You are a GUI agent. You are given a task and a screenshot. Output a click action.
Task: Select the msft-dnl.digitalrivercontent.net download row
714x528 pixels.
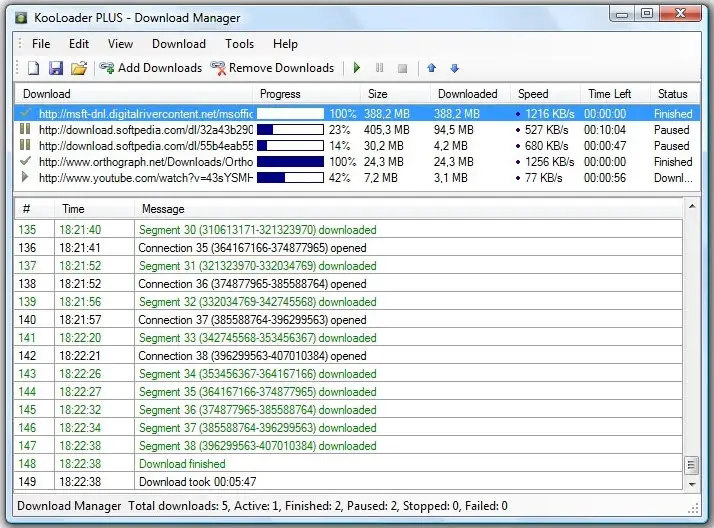[357, 113]
